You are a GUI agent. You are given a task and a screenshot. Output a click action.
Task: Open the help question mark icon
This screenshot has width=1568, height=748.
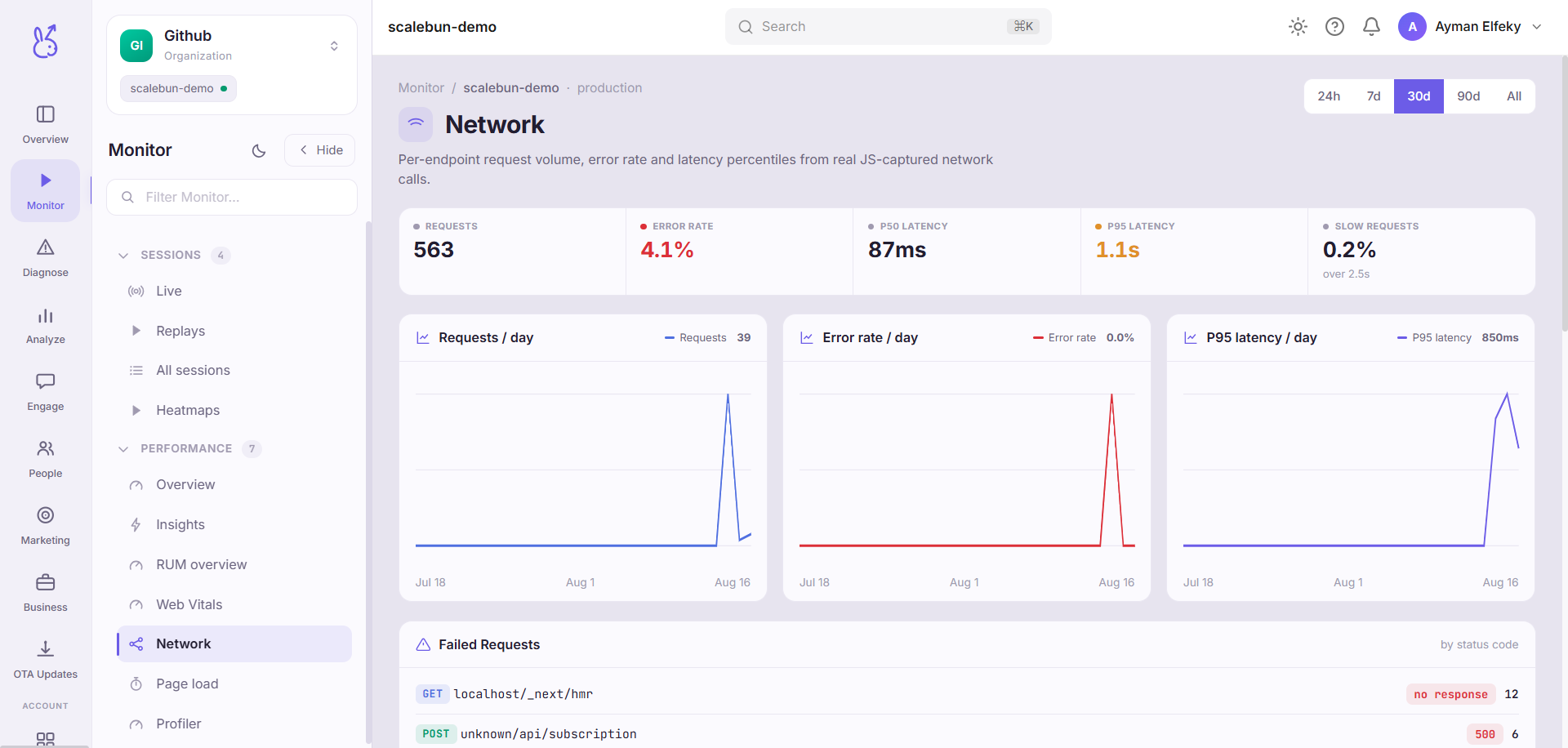pos(1334,27)
